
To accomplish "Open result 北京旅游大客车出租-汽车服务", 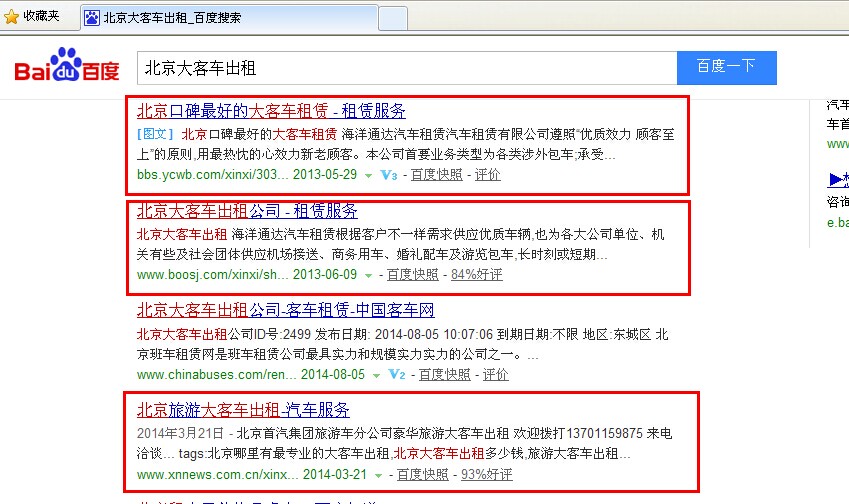I will [243, 410].
